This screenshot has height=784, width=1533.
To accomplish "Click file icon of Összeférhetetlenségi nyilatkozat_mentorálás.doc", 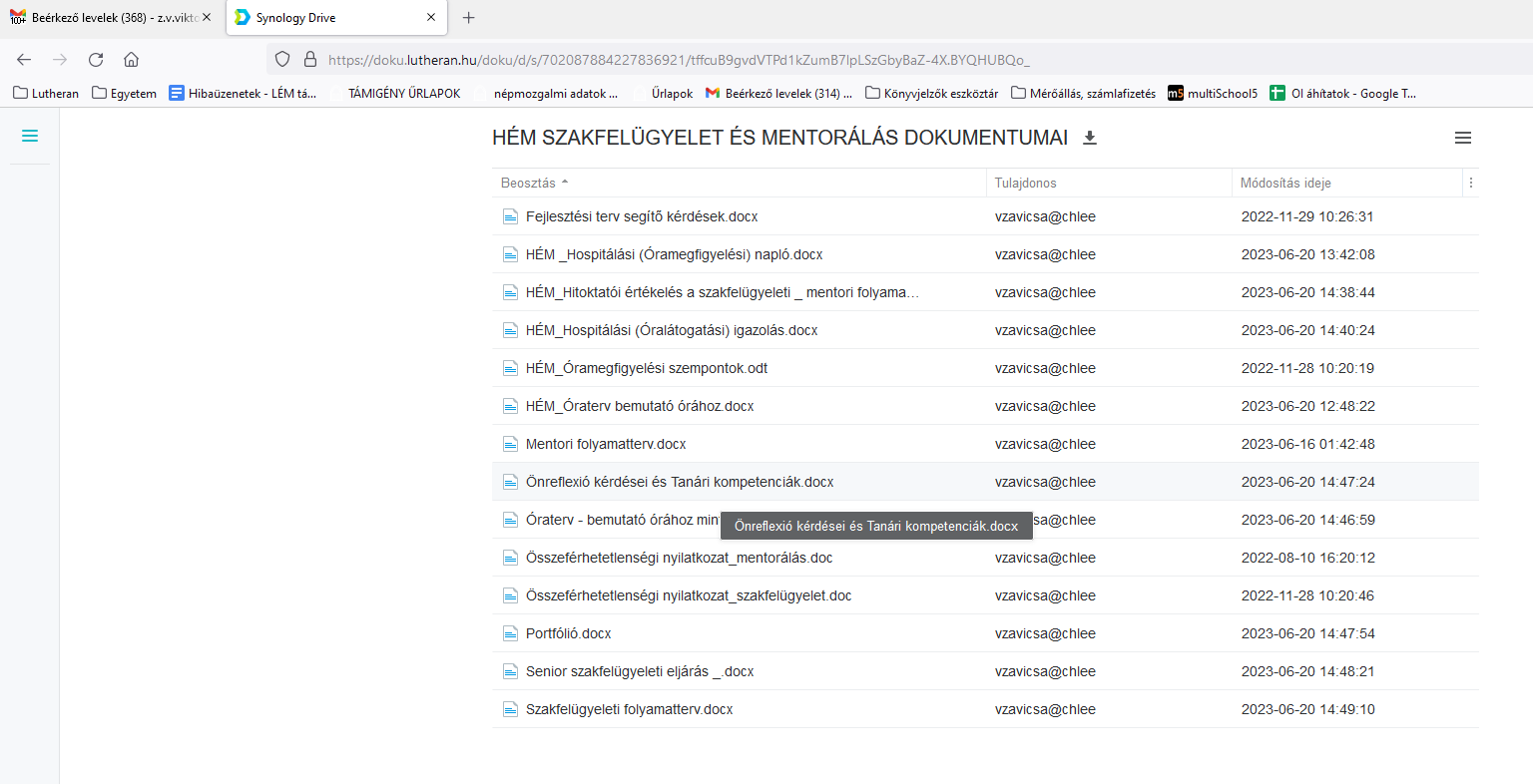I will [510, 558].
